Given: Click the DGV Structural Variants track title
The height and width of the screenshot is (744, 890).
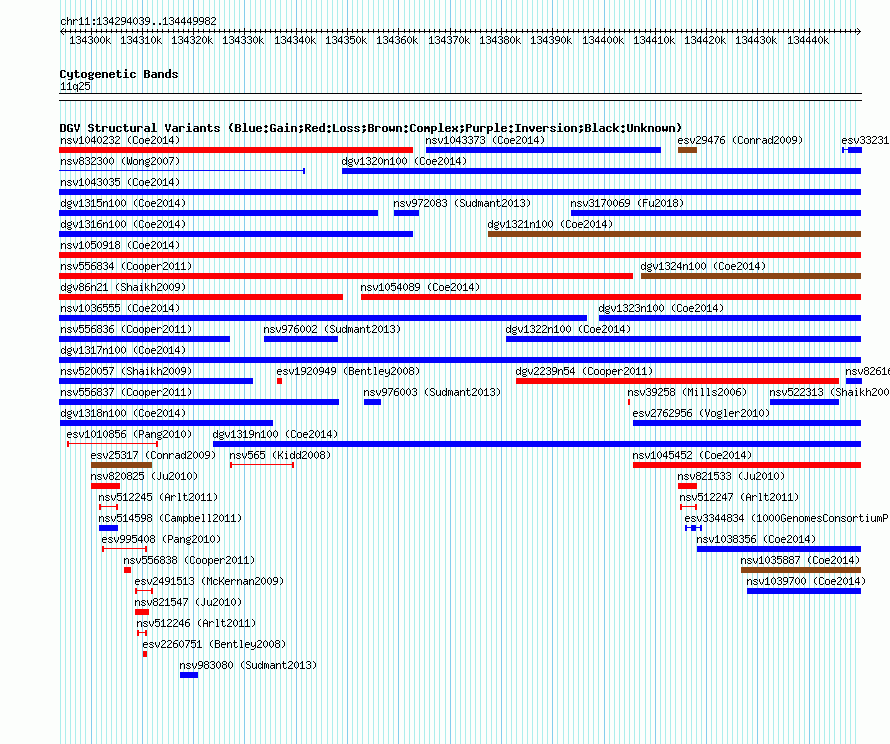Looking at the screenshot, I should pos(371,128).
